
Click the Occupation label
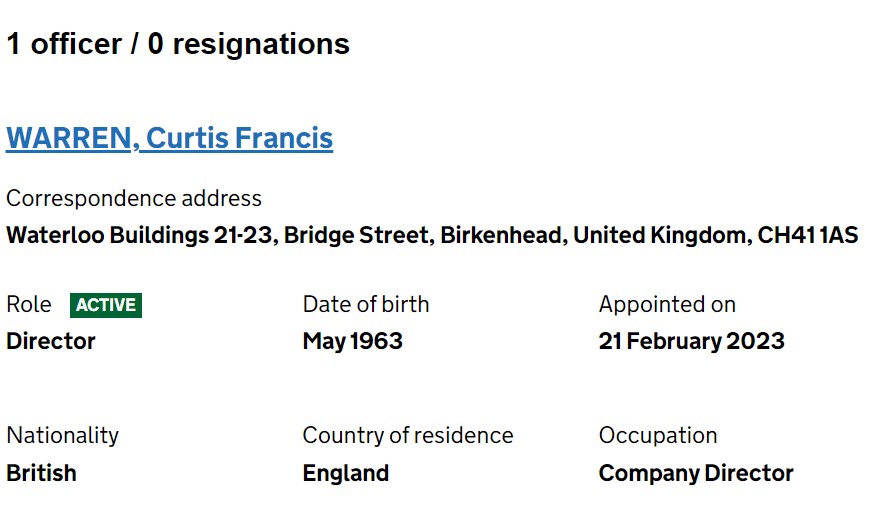pos(658,436)
